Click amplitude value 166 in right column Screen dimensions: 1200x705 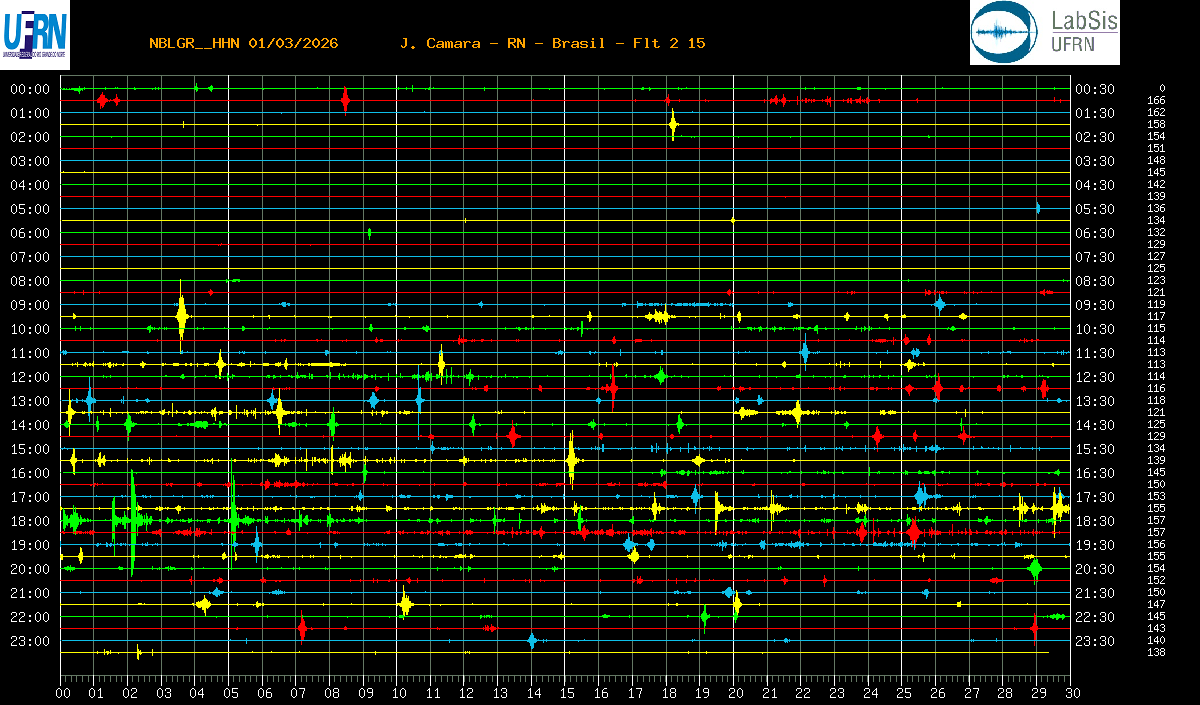[x=1156, y=100]
